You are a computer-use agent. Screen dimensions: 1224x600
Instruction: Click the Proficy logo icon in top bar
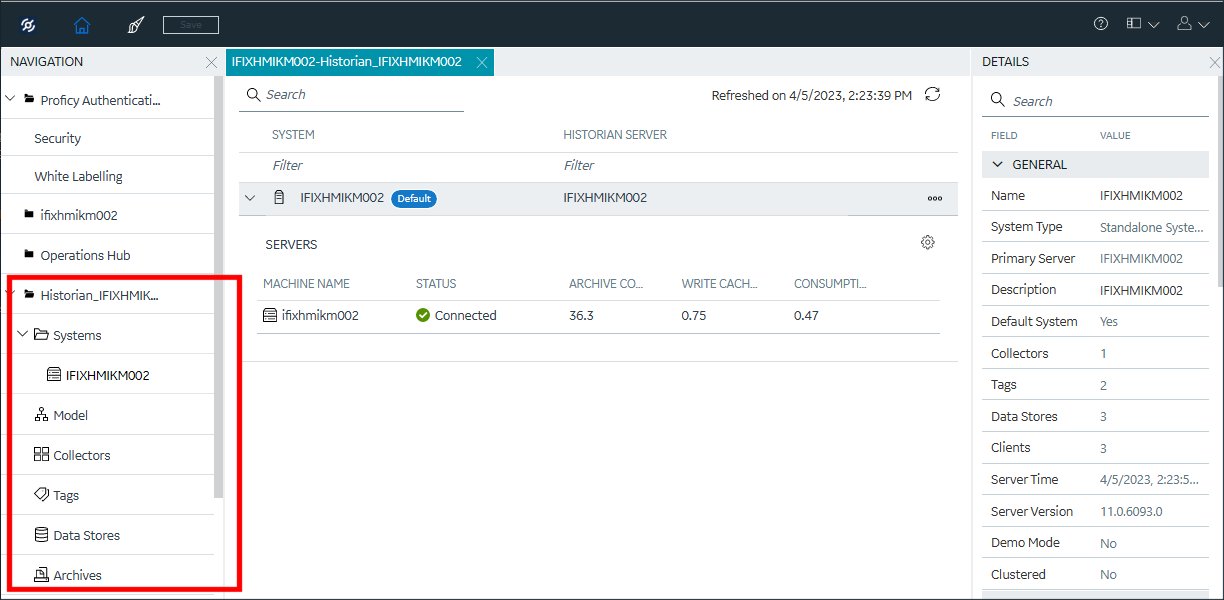point(29,24)
